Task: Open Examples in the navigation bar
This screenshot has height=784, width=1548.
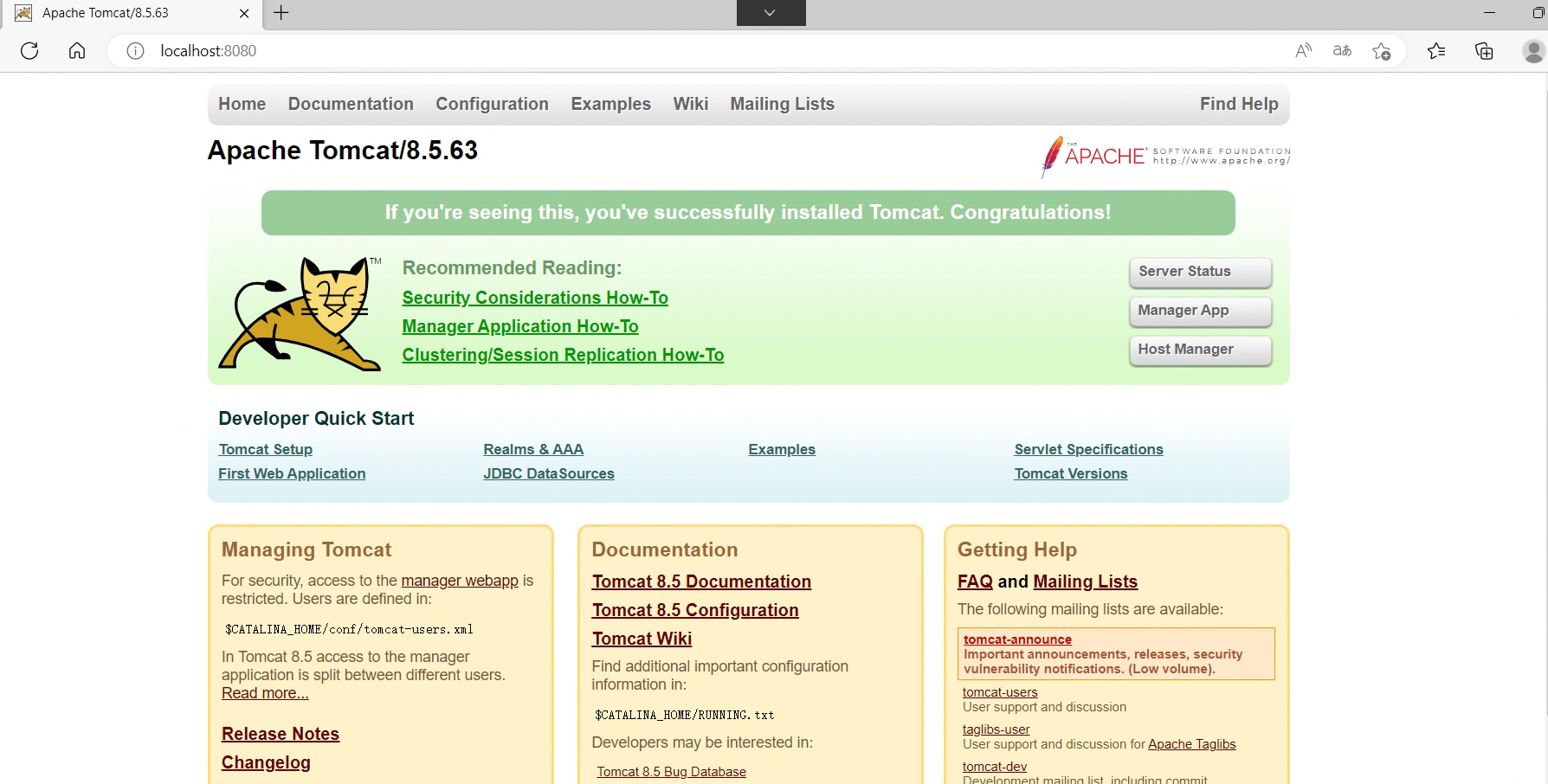Action: (610, 104)
